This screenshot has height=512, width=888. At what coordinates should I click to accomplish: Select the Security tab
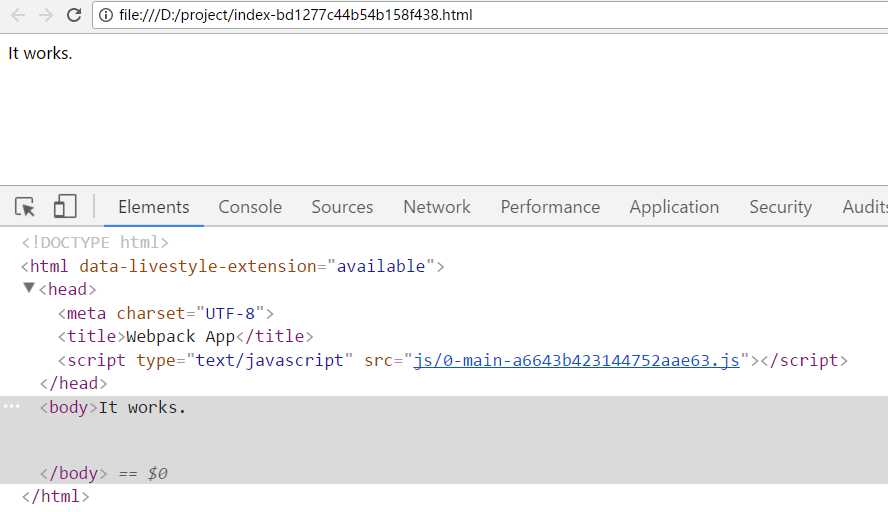click(x=780, y=207)
